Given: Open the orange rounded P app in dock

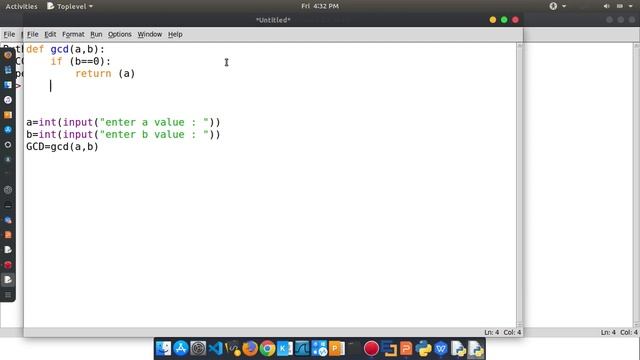Looking at the screenshot, I should 406,349.
